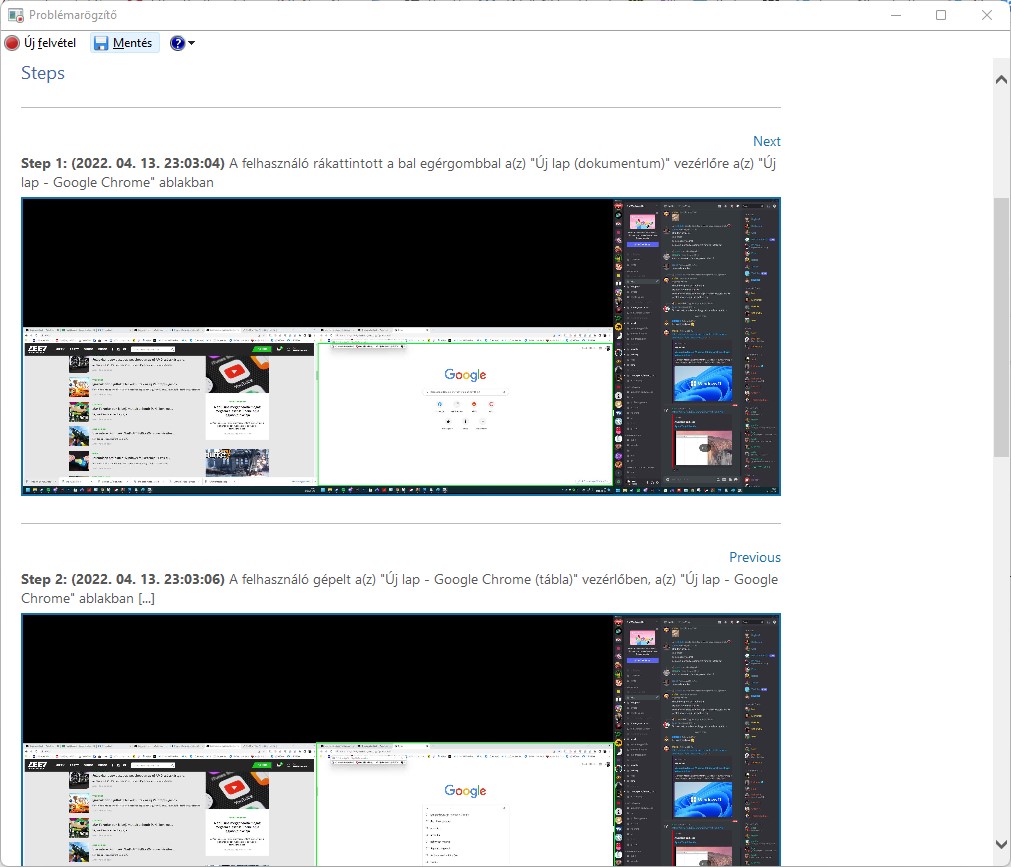
Task: Click the floppy disk icon beside Mentés
Action: click(x=101, y=43)
